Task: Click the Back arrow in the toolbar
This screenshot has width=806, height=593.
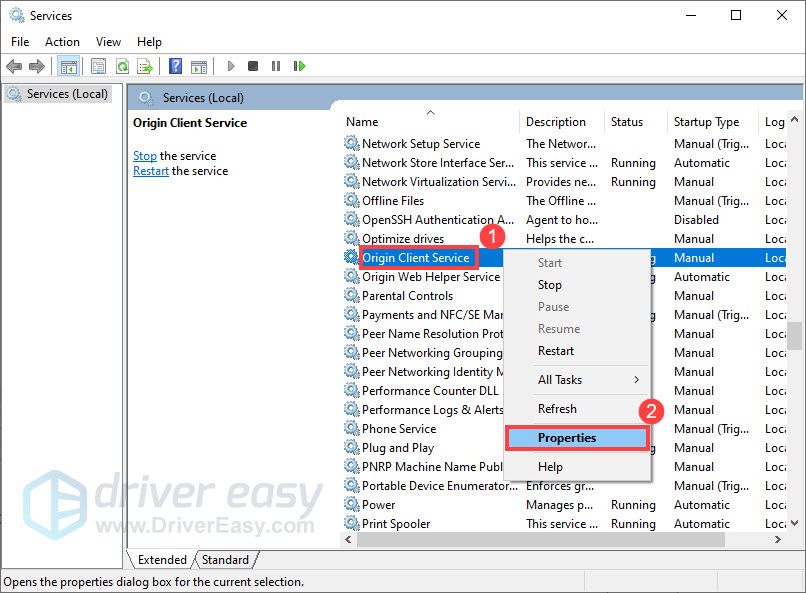Action: pos(14,66)
